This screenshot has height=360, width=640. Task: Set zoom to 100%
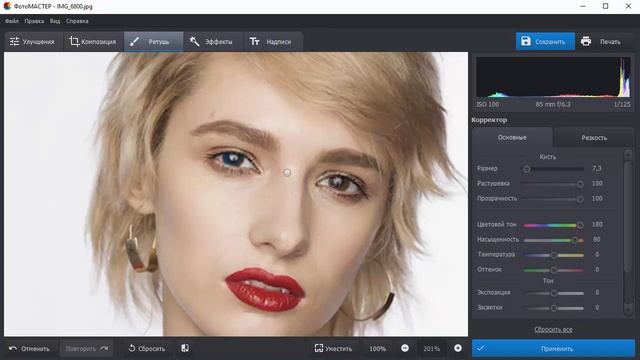[x=377, y=349]
